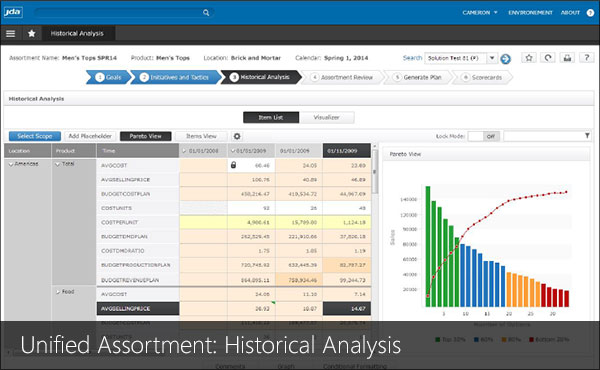Go to the Assortment Review step
This screenshot has width=600, height=370.
click(x=342, y=77)
